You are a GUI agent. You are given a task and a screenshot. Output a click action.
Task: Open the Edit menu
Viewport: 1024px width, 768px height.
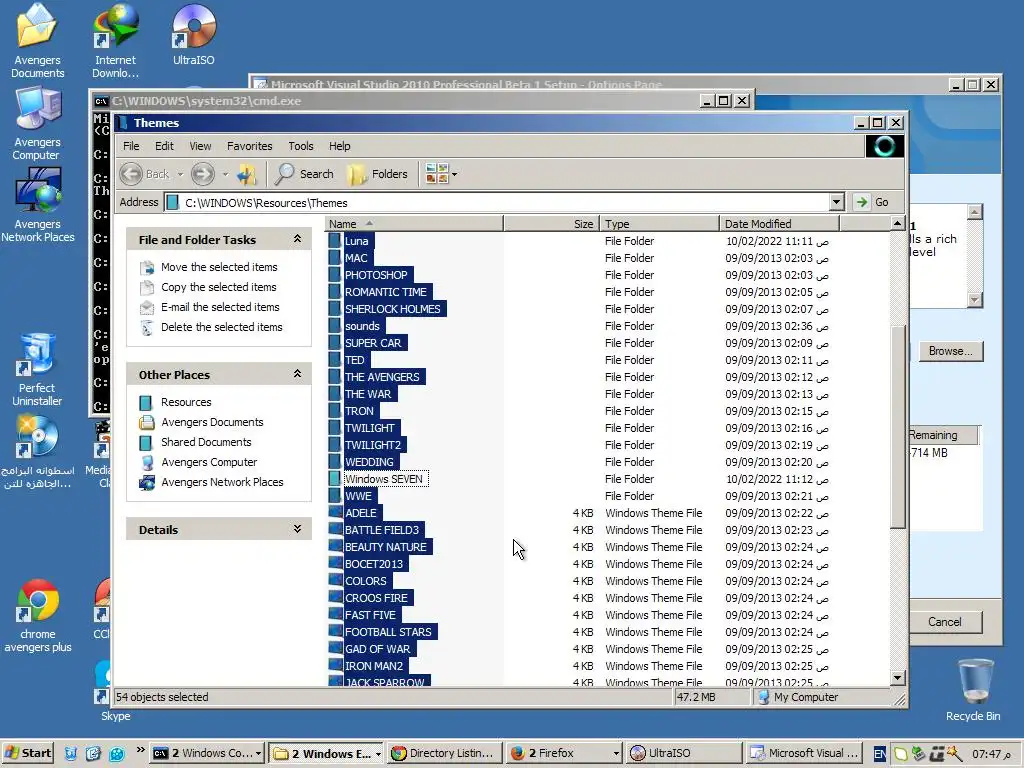coord(164,146)
